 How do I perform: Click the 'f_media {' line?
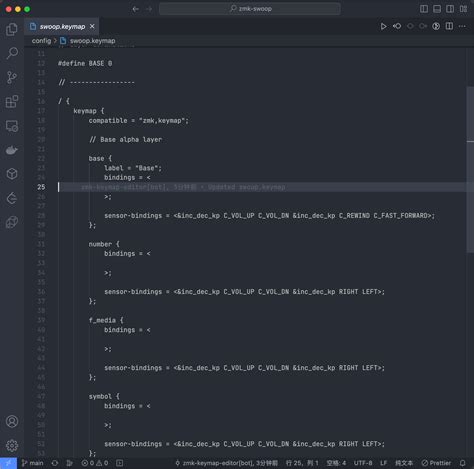pos(106,320)
